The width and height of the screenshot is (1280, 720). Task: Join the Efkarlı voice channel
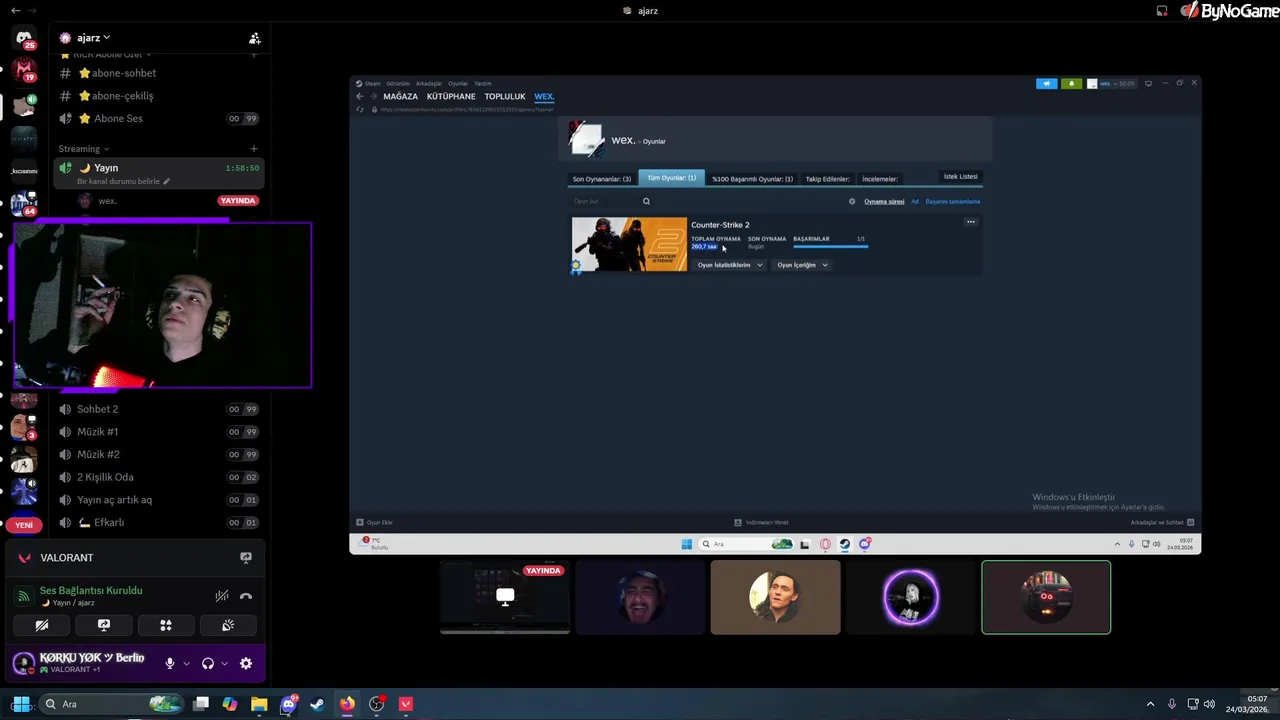pos(159,522)
